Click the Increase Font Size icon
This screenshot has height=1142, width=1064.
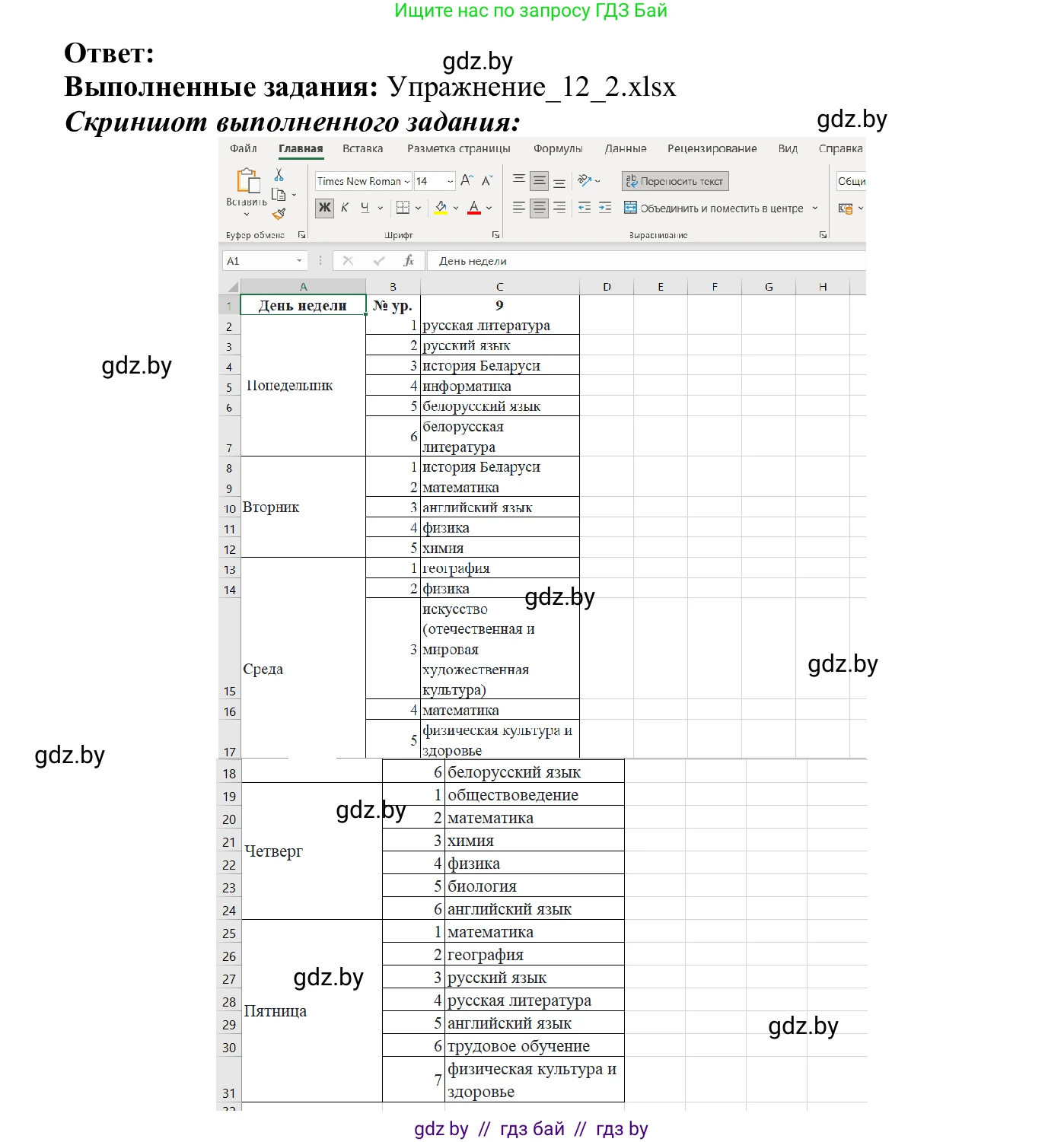(x=467, y=178)
